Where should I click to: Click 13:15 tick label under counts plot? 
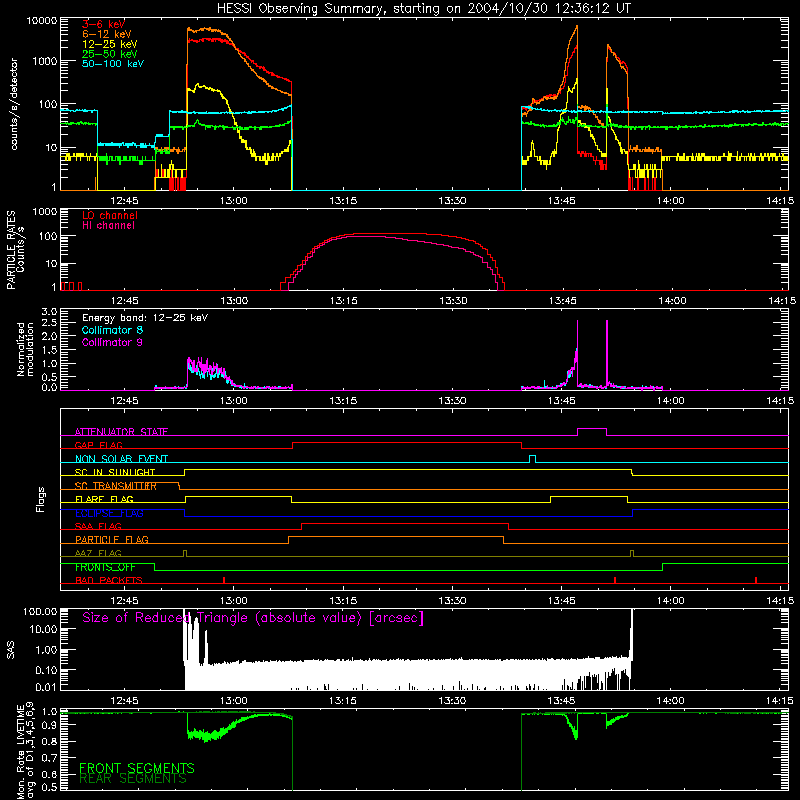coord(343,201)
